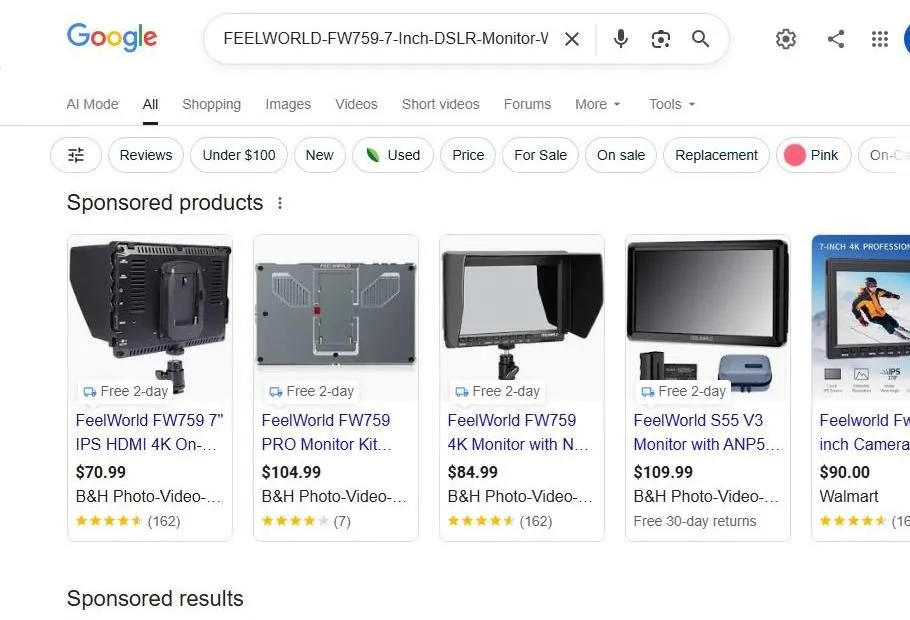910x620 pixels.
Task: Select the Pink color filter chip
Action: (814, 155)
